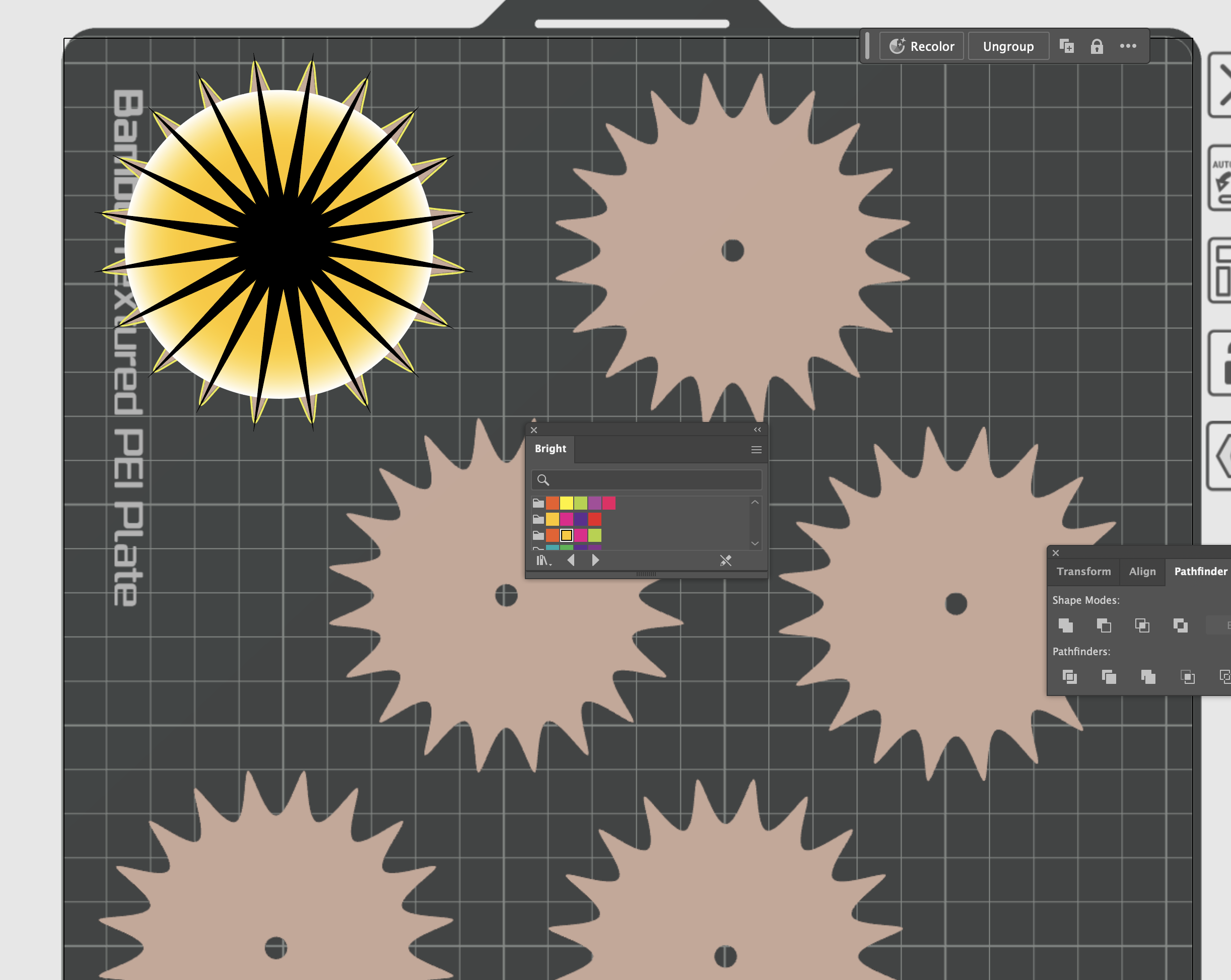
Task: Click the Crop pathfinder icon
Action: [1187, 677]
